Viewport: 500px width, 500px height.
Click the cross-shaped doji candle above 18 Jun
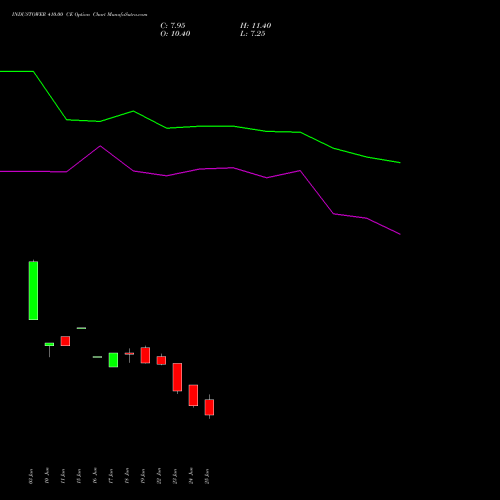(x=129, y=355)
